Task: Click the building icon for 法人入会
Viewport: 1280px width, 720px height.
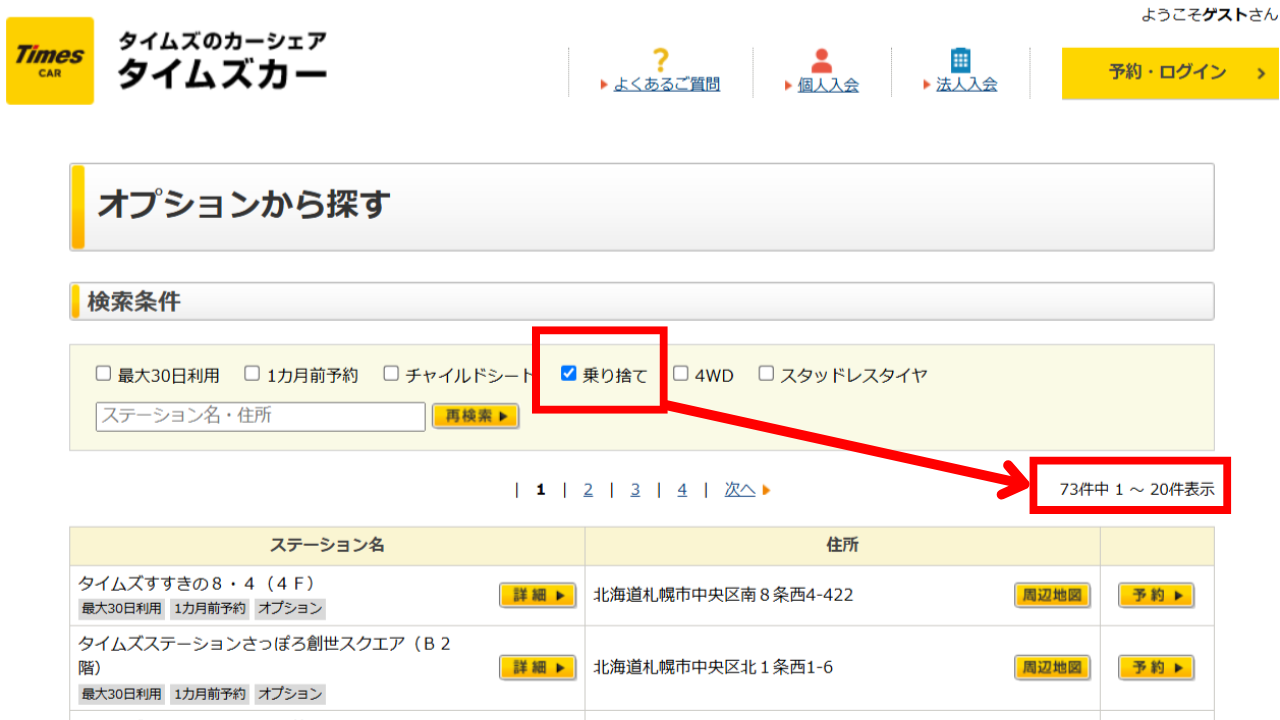Action: coord(961,60)
